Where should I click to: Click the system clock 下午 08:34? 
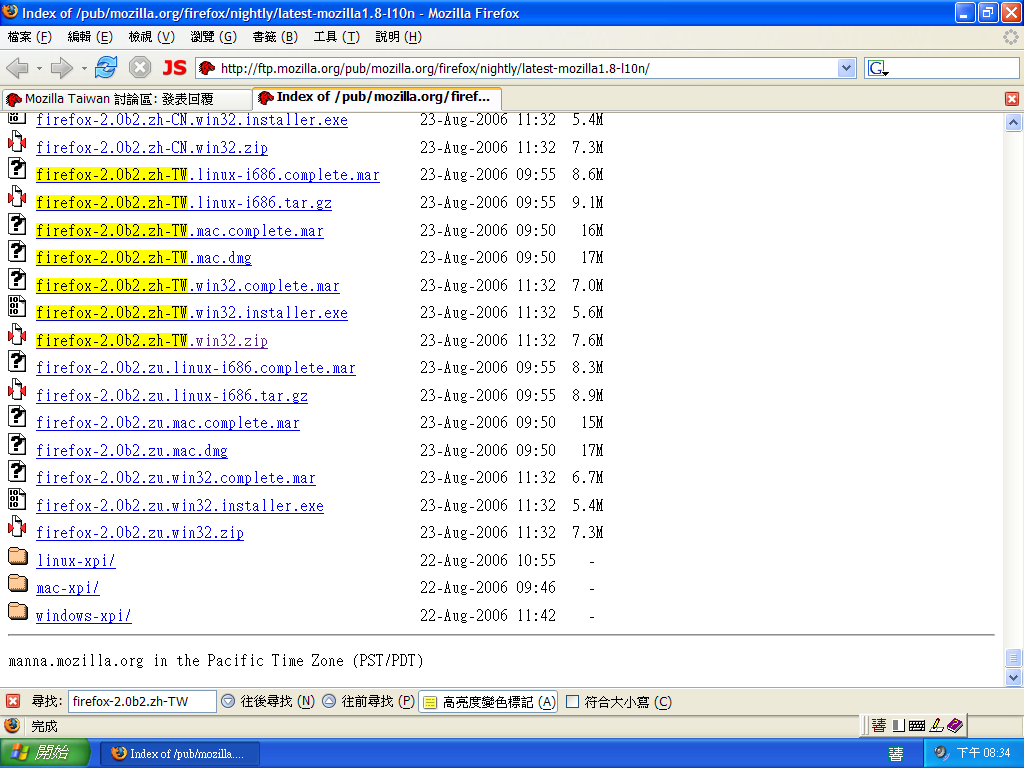pos(983,753)
